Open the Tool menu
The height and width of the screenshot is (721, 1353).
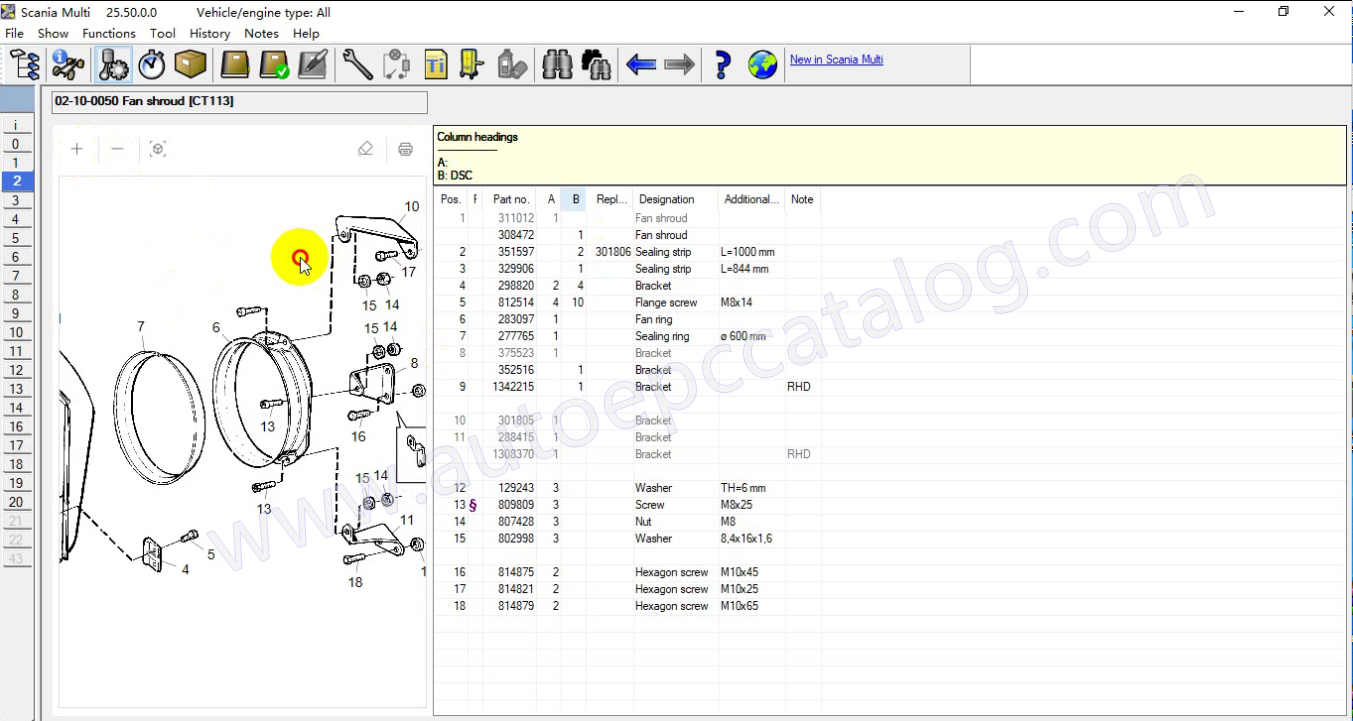(x=163, y=33)
